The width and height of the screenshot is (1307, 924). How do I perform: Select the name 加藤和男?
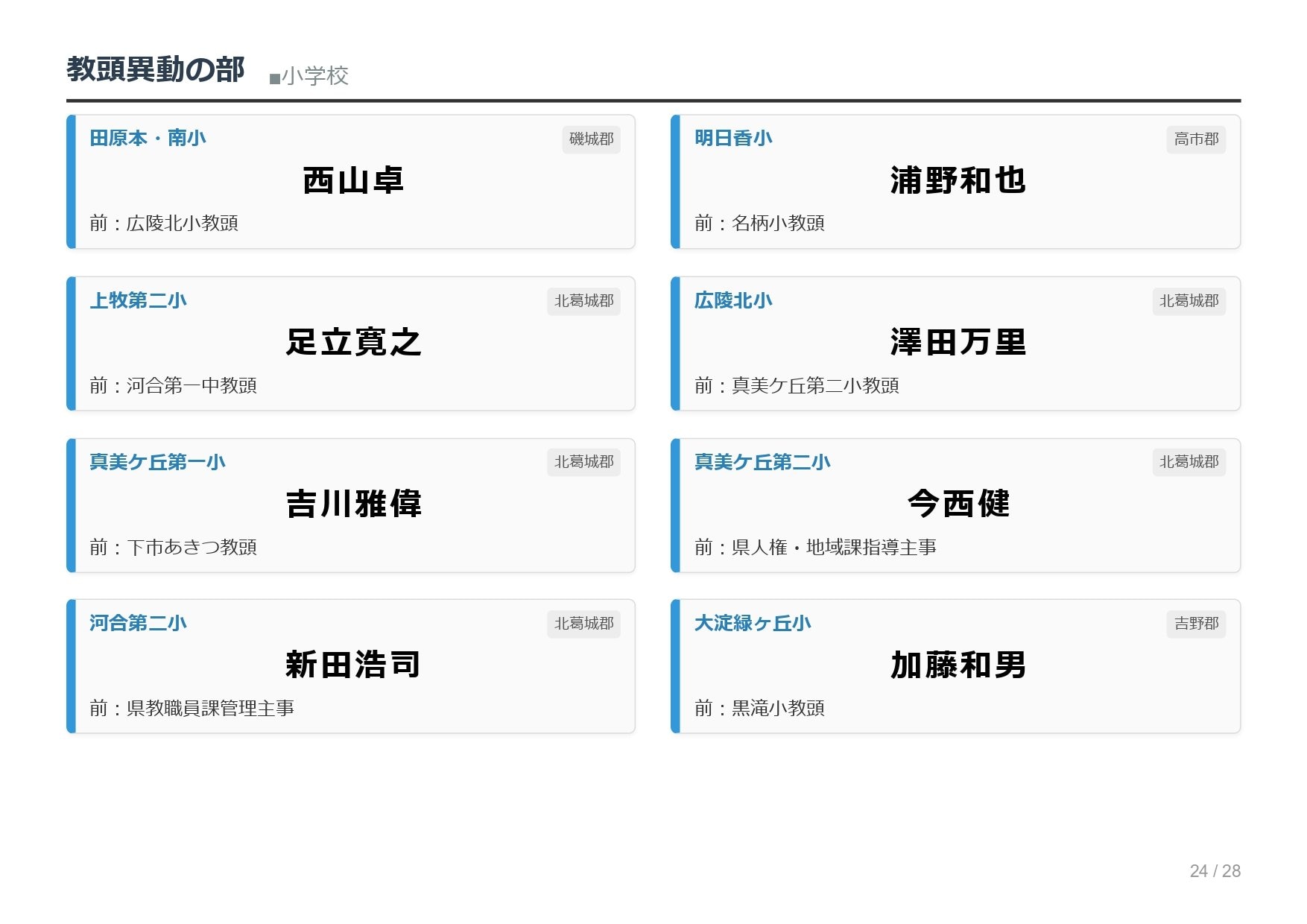click(958, 665)
